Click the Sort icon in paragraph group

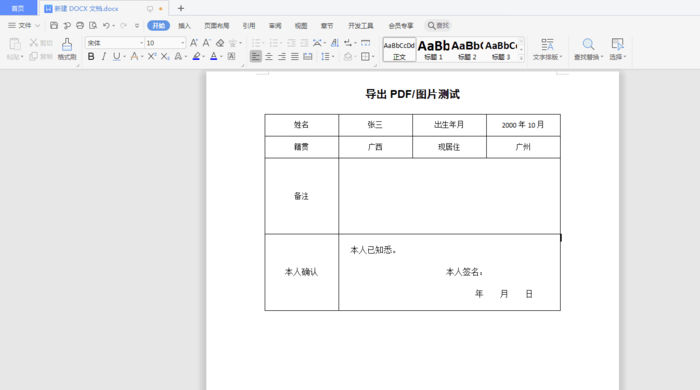tap(335, 43)
